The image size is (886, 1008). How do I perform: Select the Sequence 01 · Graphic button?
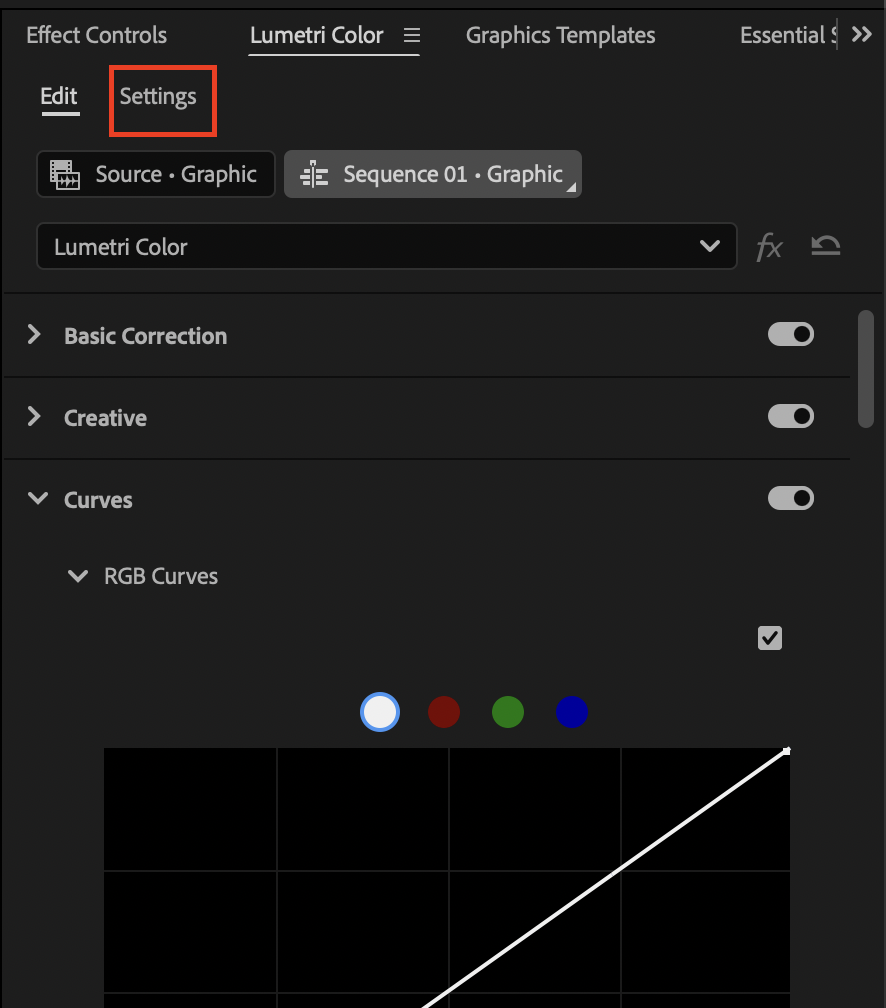pos(433,174)
